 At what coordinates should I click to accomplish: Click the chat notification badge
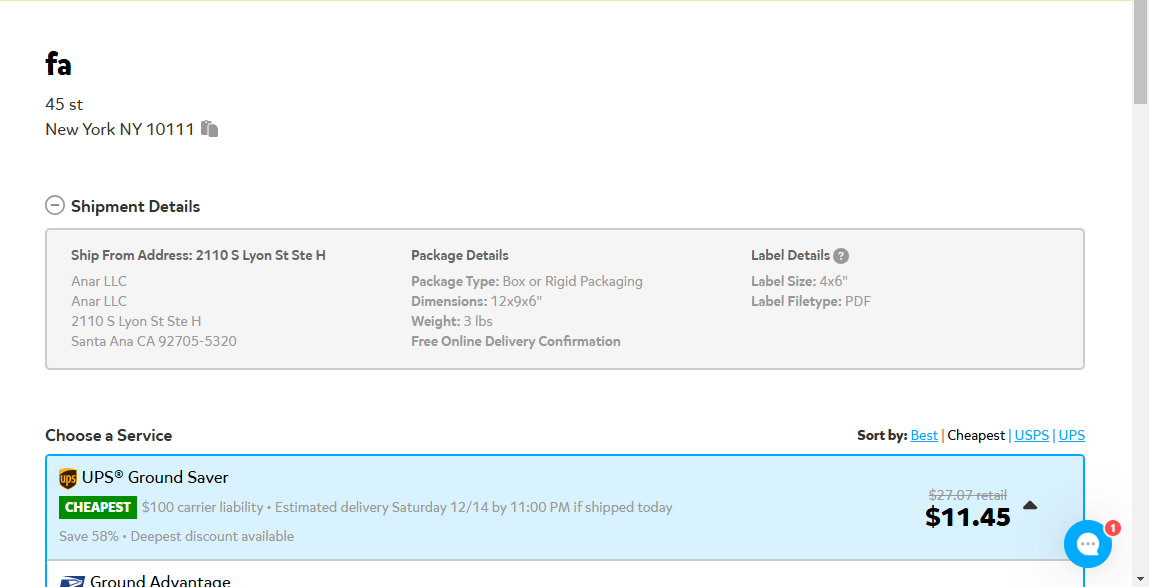[x=1112, y=528]
